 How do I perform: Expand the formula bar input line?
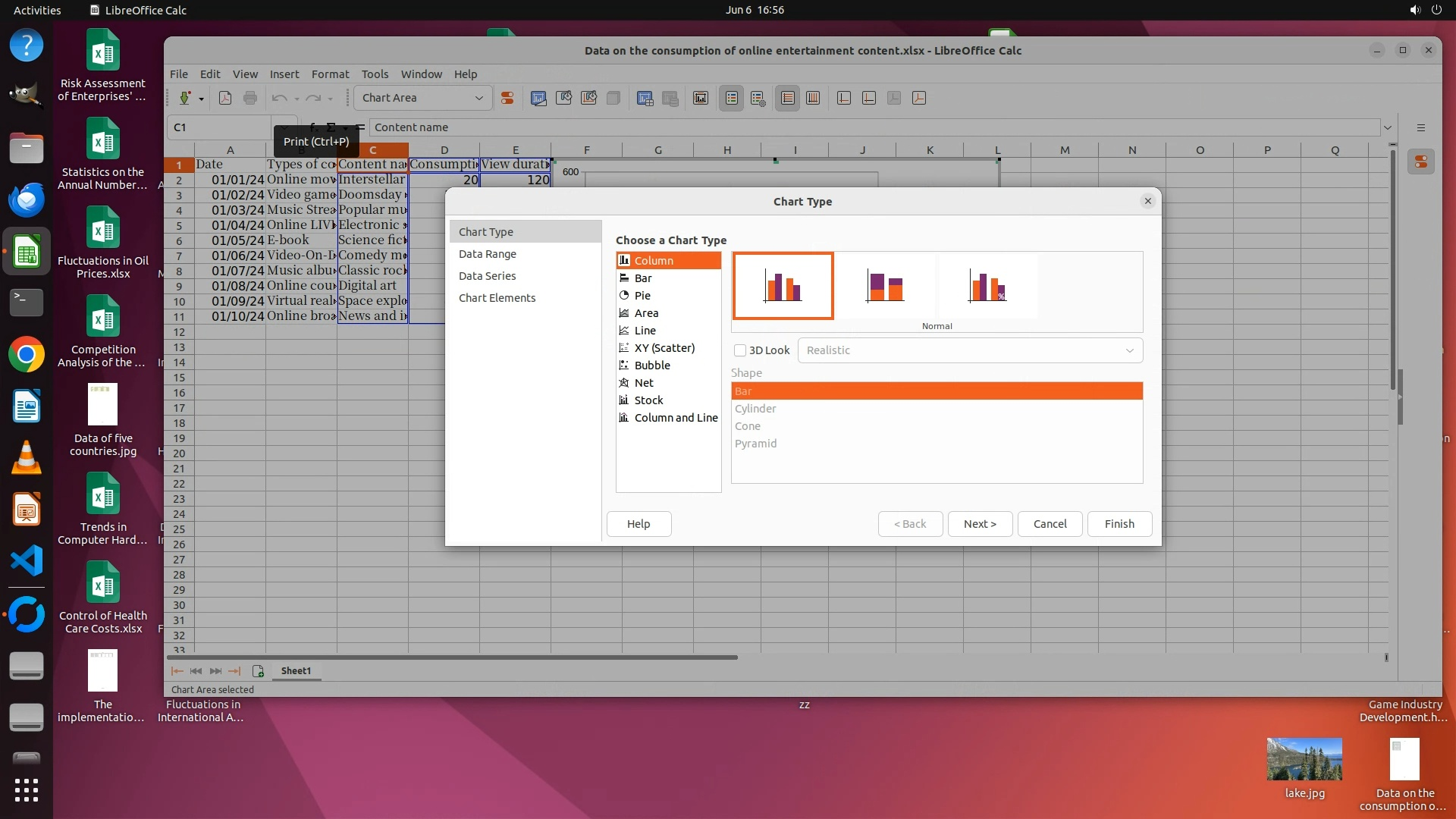(1387, 127)
